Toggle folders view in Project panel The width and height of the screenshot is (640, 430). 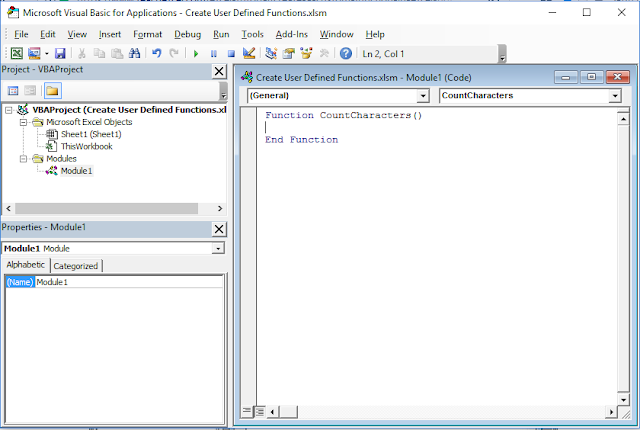tap(52, 91)
